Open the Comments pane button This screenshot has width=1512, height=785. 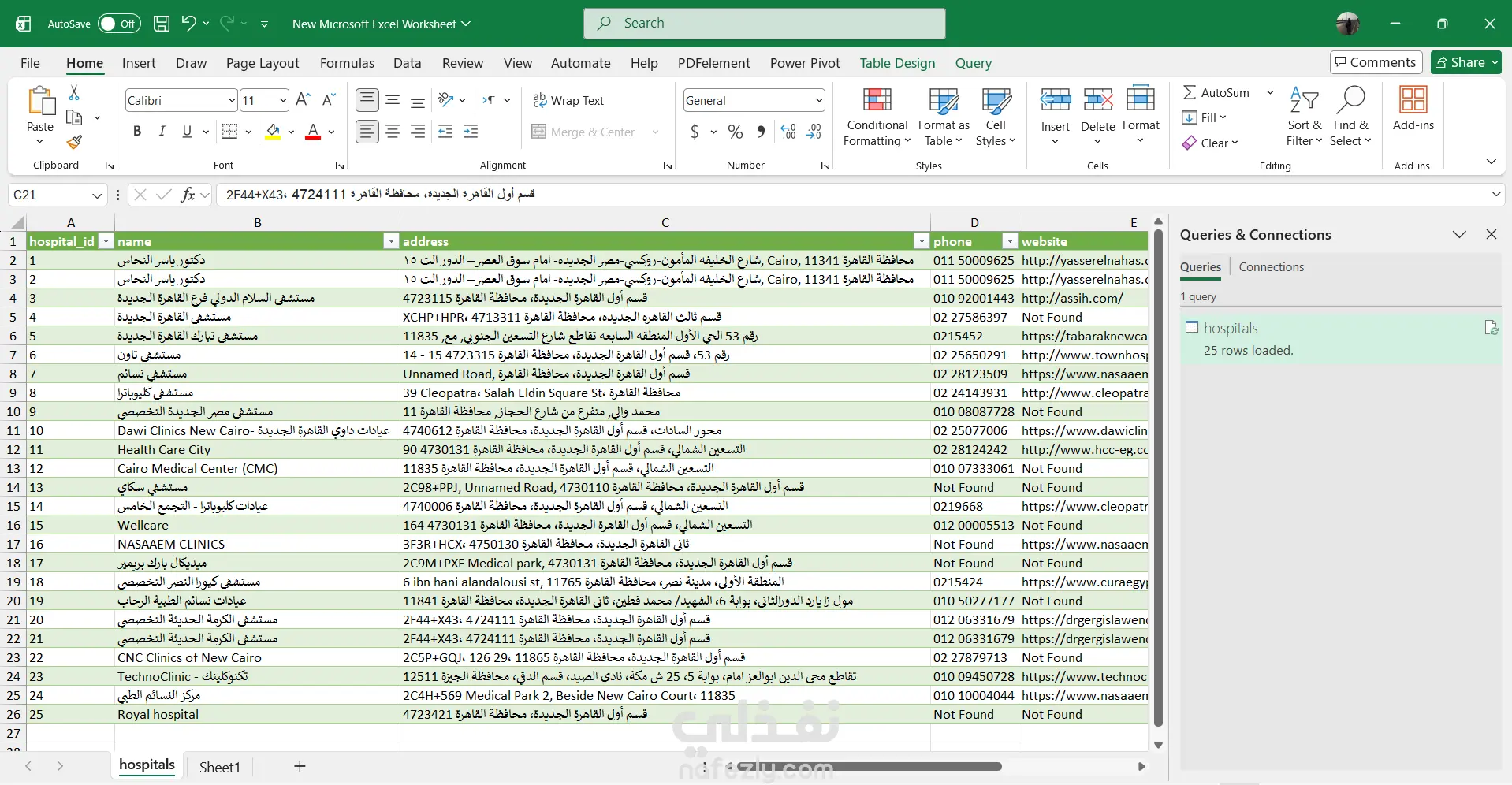[1376, 62]
